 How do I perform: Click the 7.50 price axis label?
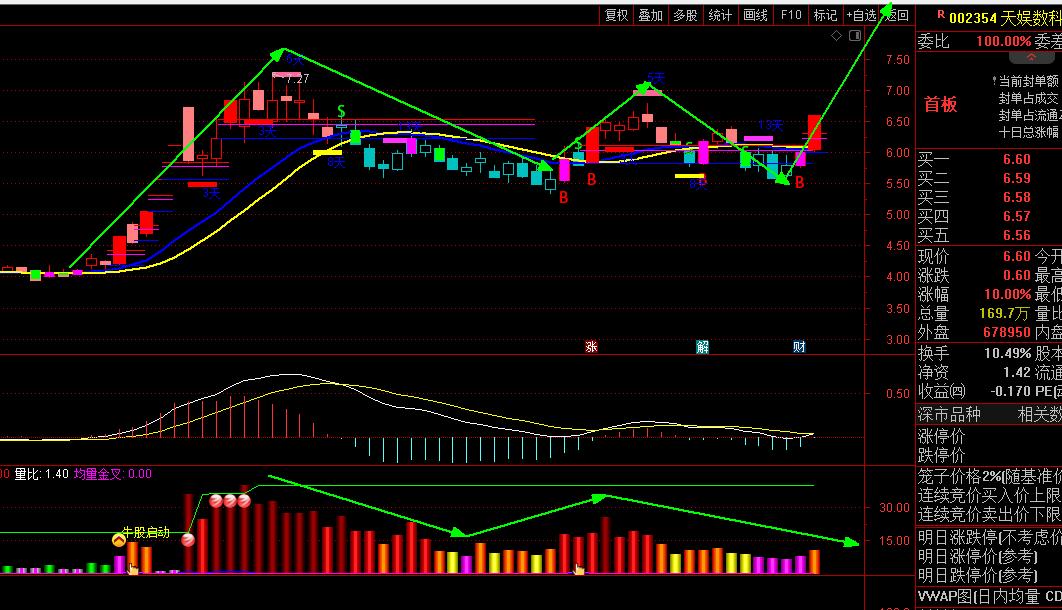[x=897, y=60]
